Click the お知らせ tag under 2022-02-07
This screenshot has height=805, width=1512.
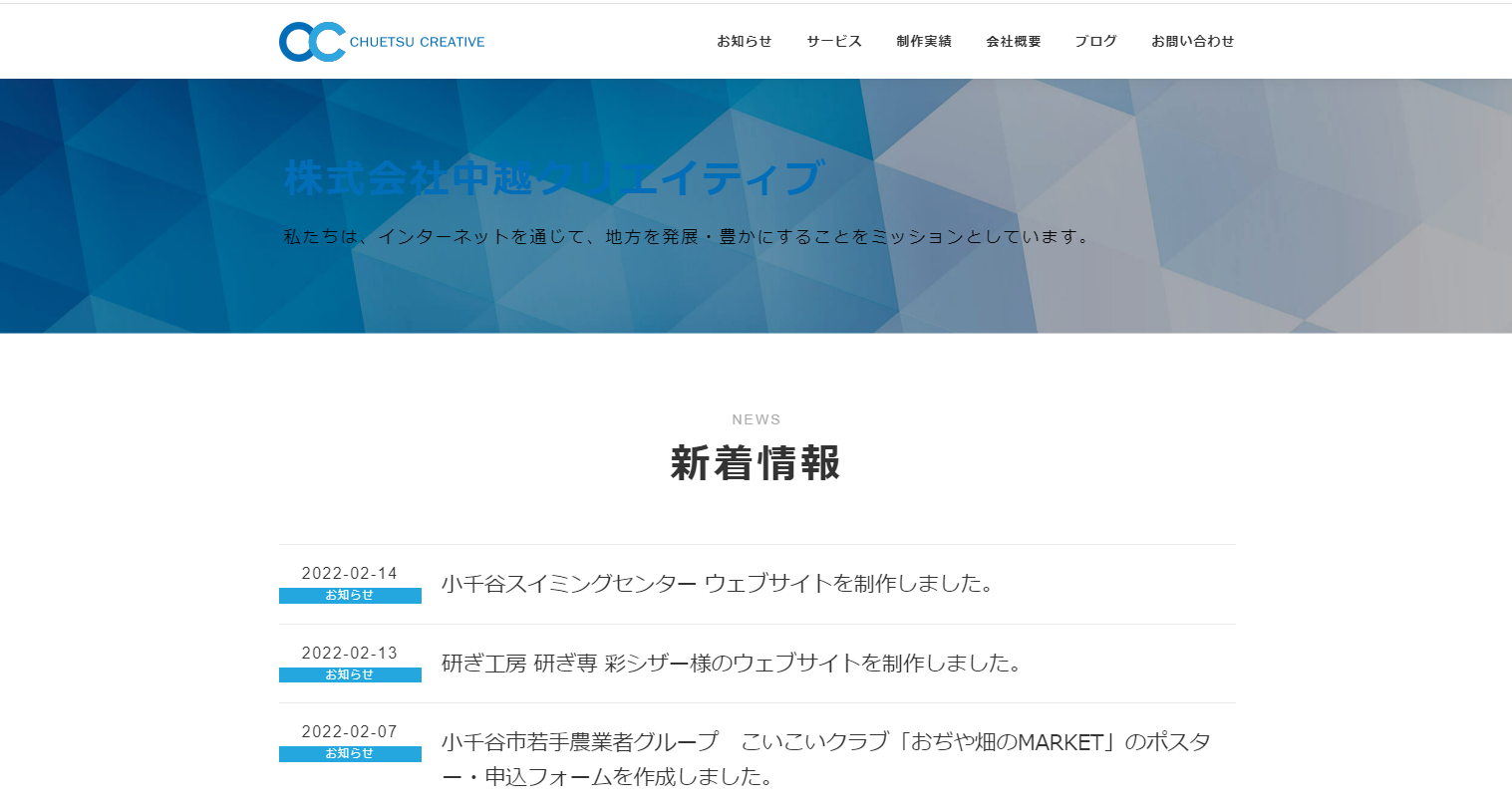tap(350, 754)
